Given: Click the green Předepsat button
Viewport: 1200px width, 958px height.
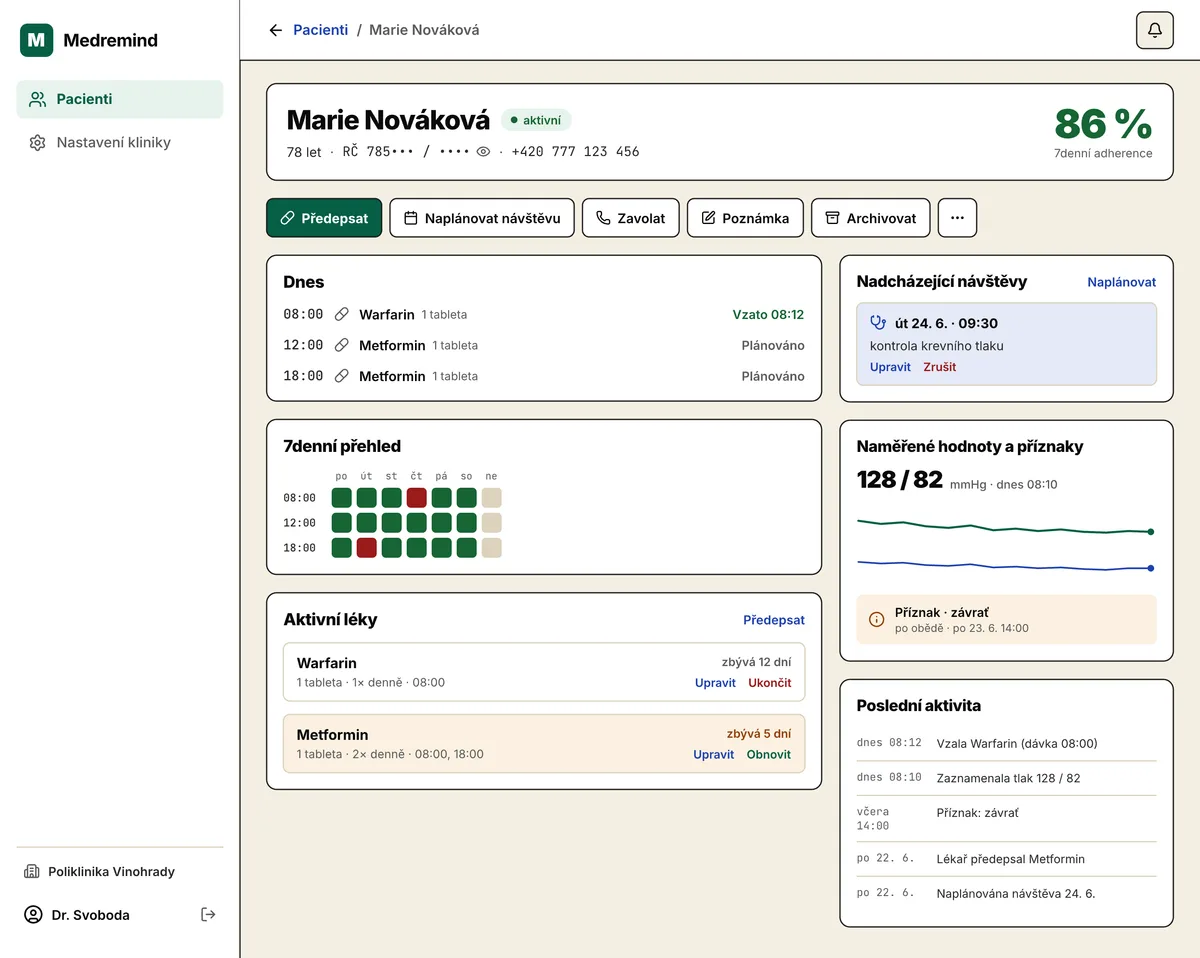Looking at the screenshot, I should point(324,218).
